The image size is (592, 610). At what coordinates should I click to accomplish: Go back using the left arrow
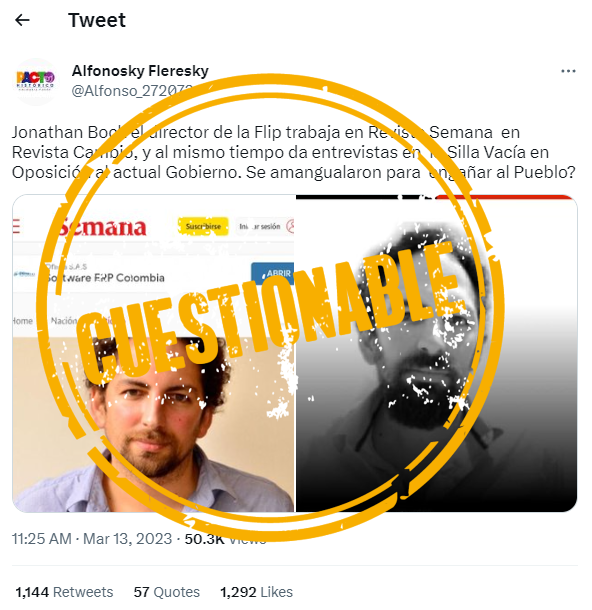(22, 20)
